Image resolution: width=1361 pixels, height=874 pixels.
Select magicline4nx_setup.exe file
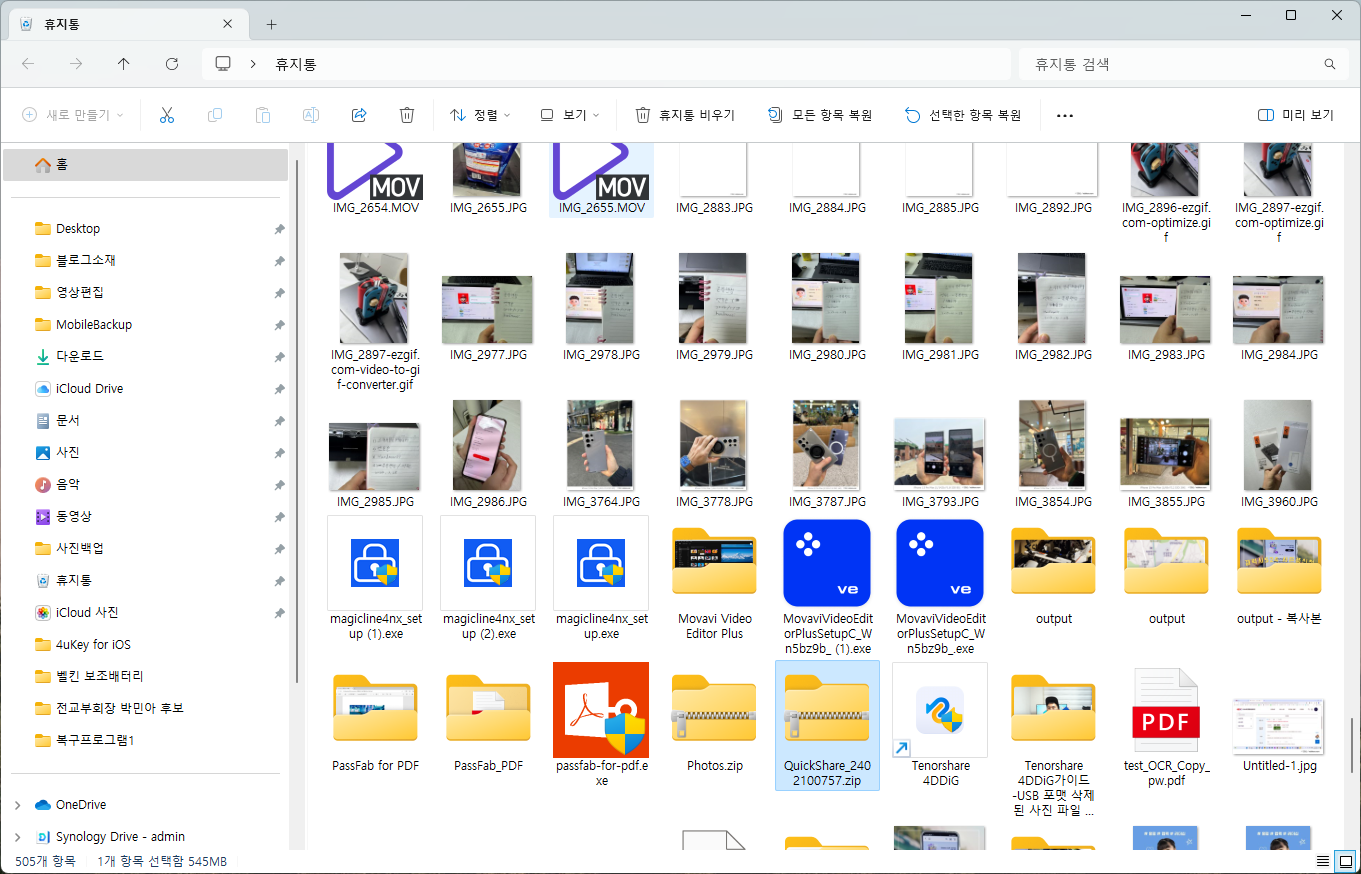[x=602, y=580]
